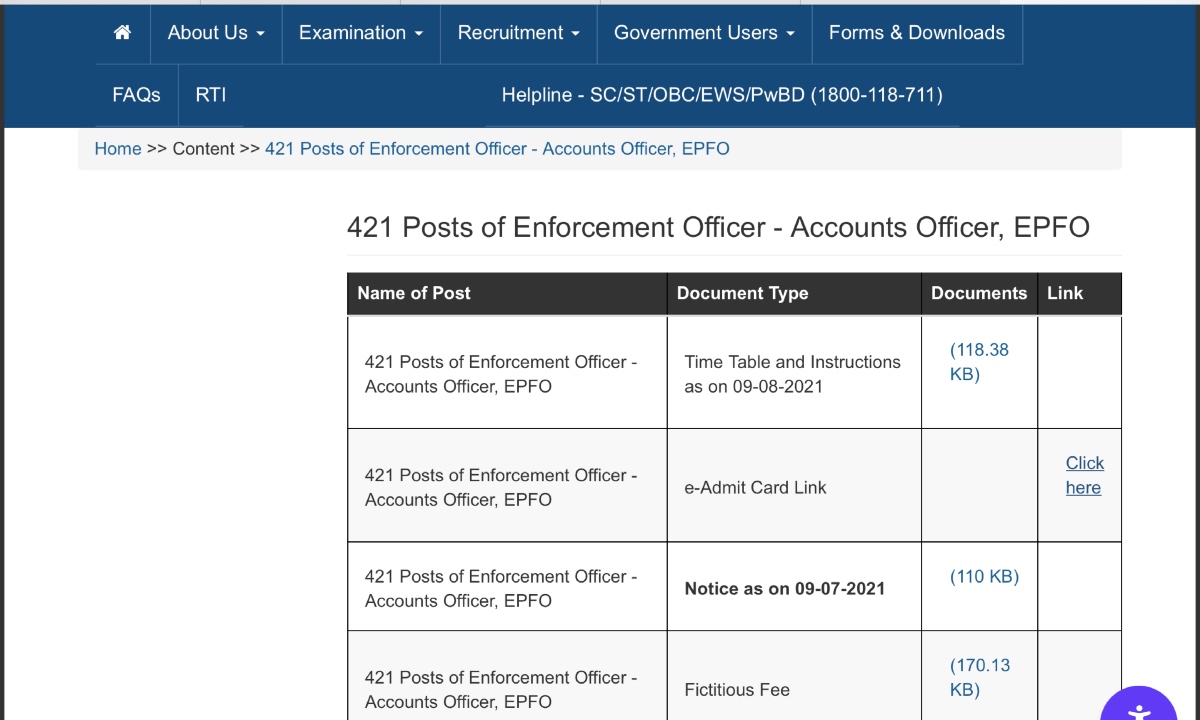Open Government Users dropdown menu
This screenshot has height=720, width=1200.
tap(704, 33)
